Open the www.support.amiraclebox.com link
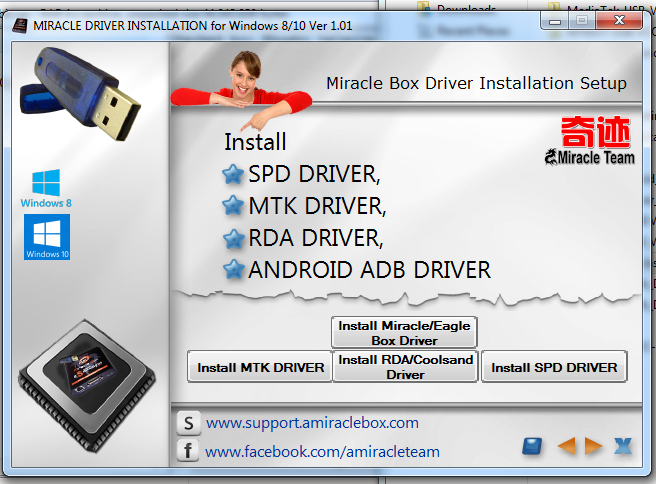The image size is (656, 484). 312,423
